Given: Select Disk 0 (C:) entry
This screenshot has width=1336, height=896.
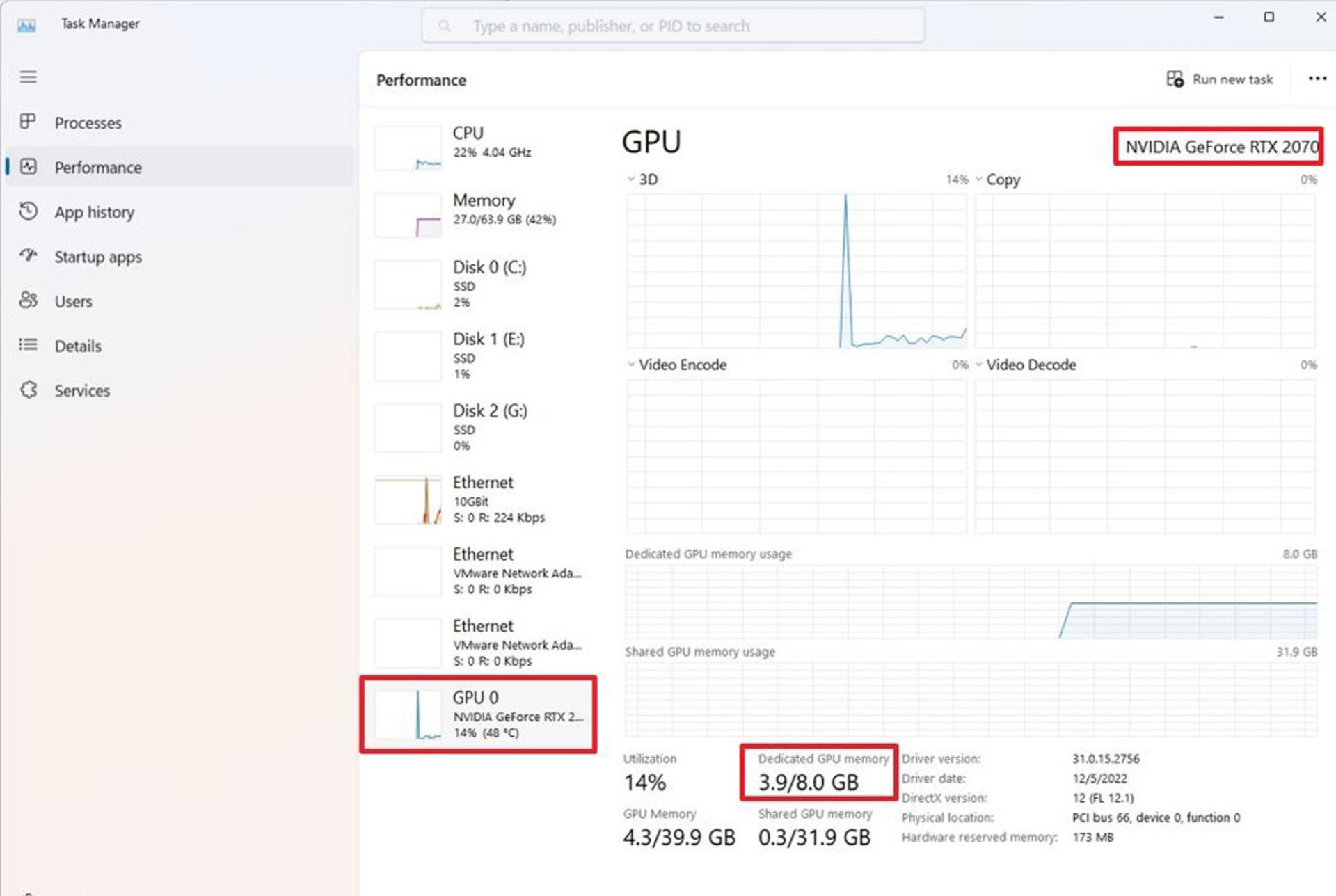Looking at the screenshot, I should [x=478, y=284].
